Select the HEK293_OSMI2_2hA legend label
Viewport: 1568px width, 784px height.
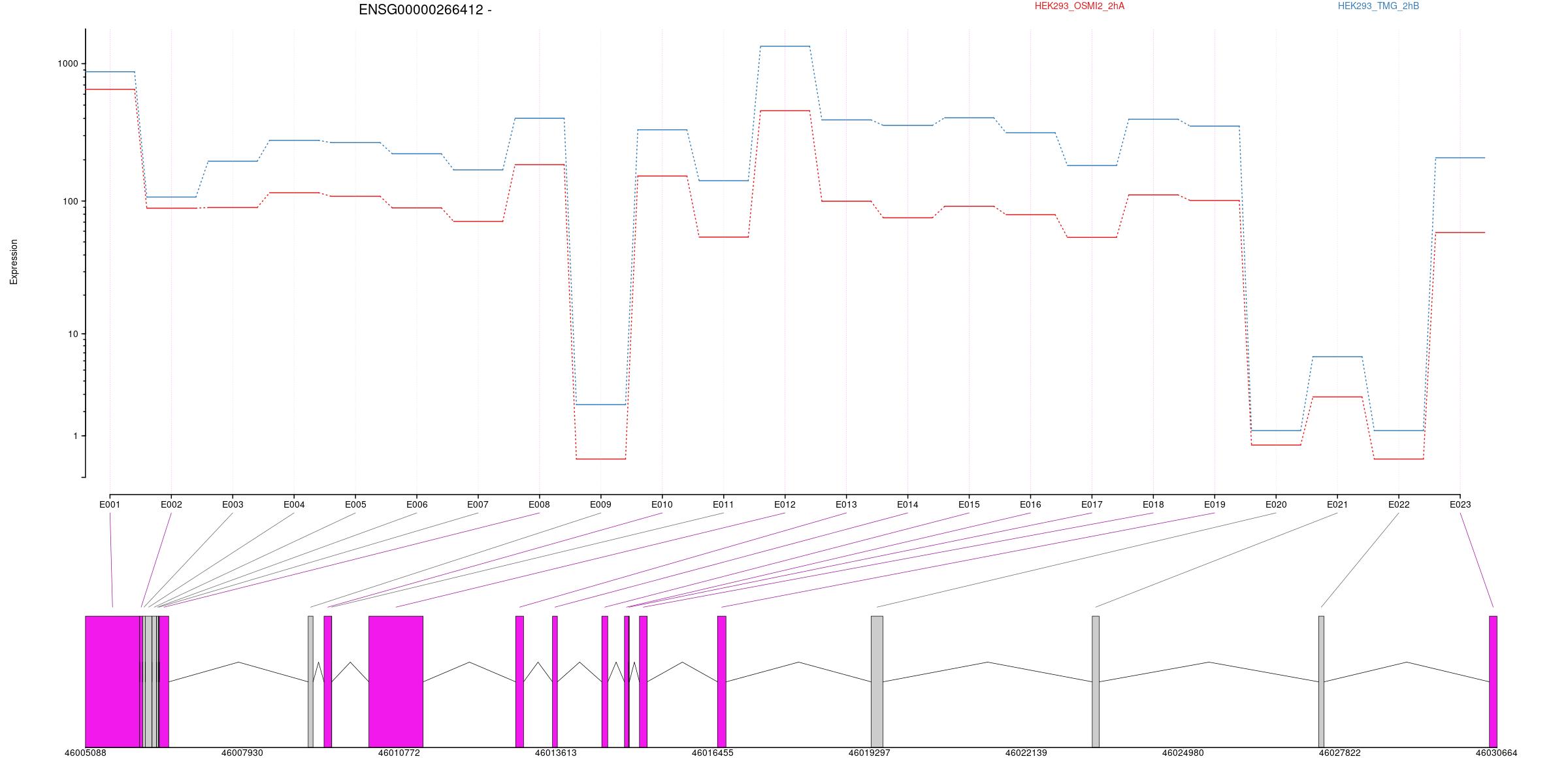tap(1079, 6)
